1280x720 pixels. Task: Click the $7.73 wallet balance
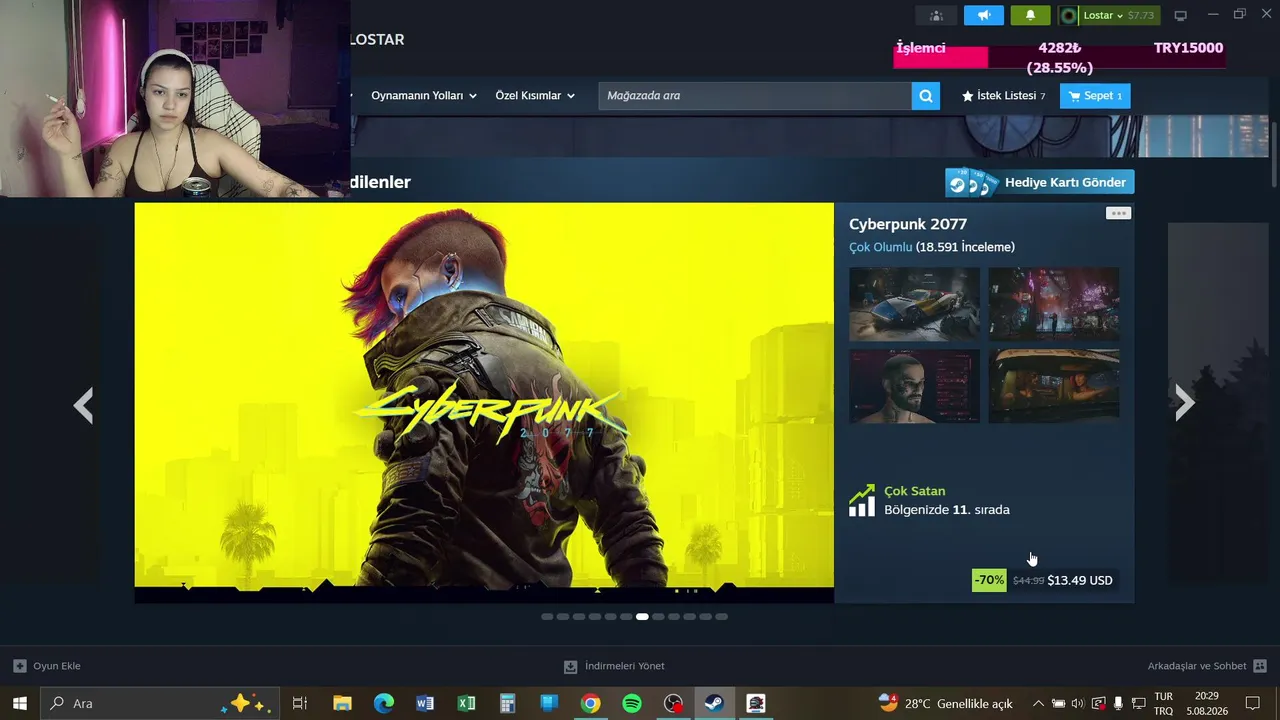click(1141, 16)
